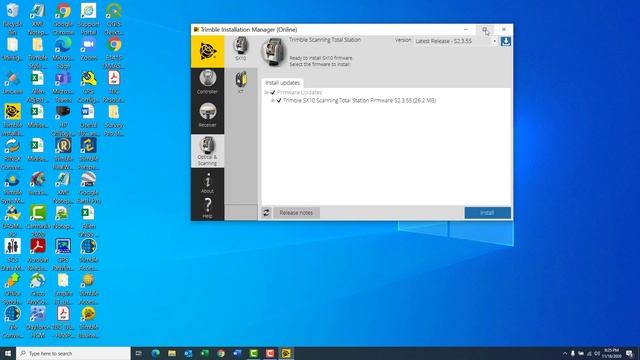
Task: Click the Trimble SX10 Scanning Total Station Firmware text
Action: pos(359,100)
